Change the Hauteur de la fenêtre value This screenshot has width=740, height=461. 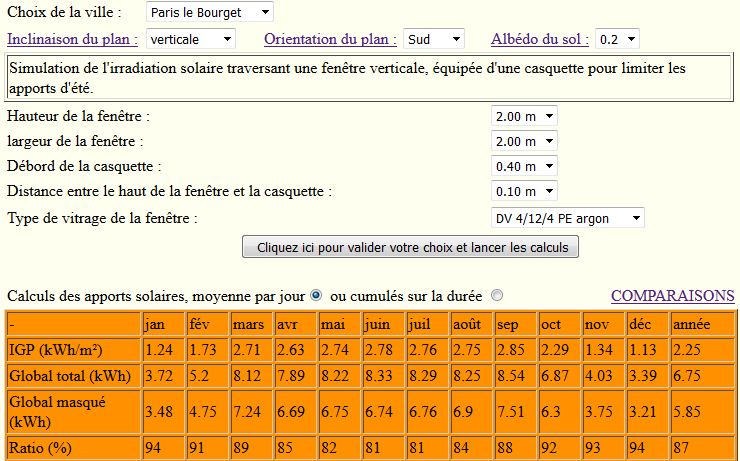tap(524, 116)
